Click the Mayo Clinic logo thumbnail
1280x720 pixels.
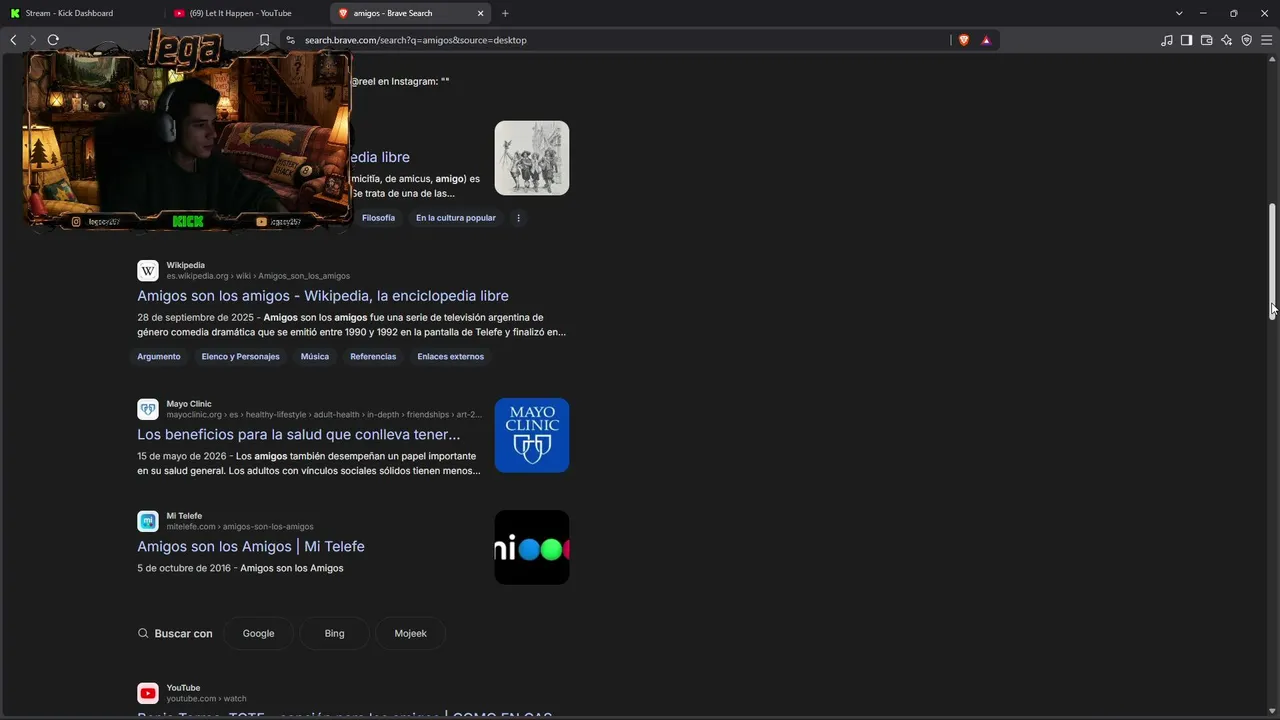coord(532,435)
